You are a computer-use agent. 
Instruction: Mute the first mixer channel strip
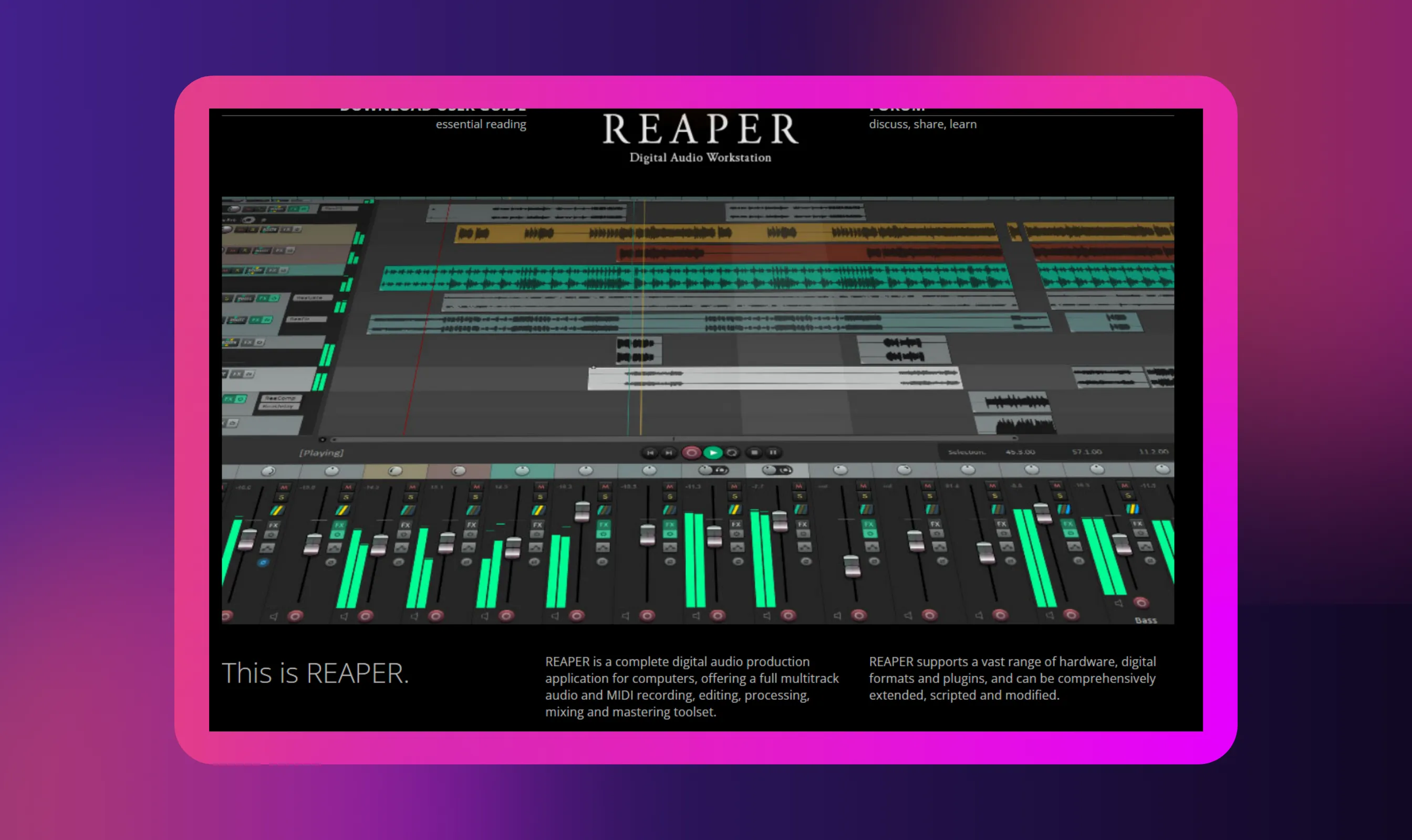coord(283,487)
